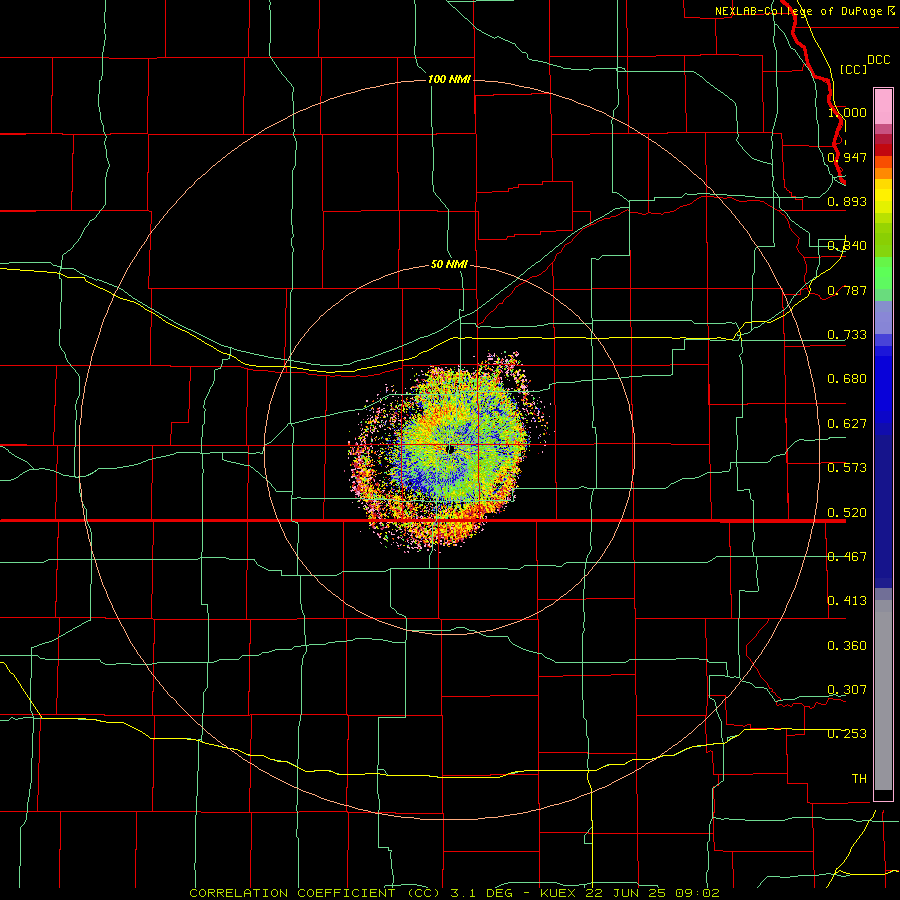The width and height of the screenshot is (900, 900).
Task: Click the 0.307 scale value
Action: pyautogui.click(x=847, y=690)
